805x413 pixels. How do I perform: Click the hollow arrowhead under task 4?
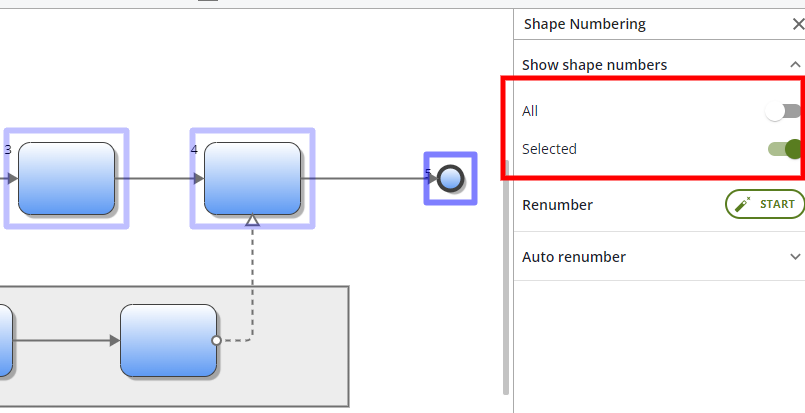[253, 220]
